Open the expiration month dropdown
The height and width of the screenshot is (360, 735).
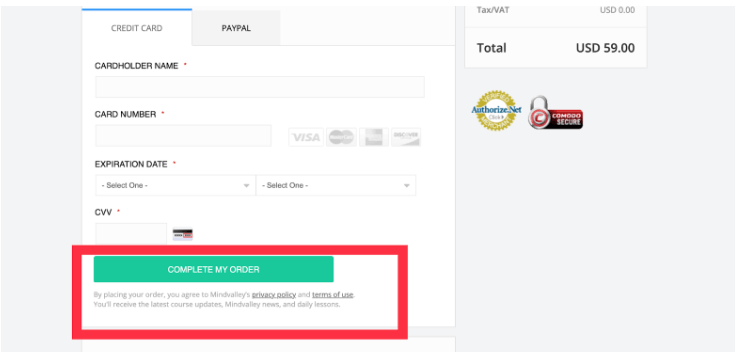(175, 185)
